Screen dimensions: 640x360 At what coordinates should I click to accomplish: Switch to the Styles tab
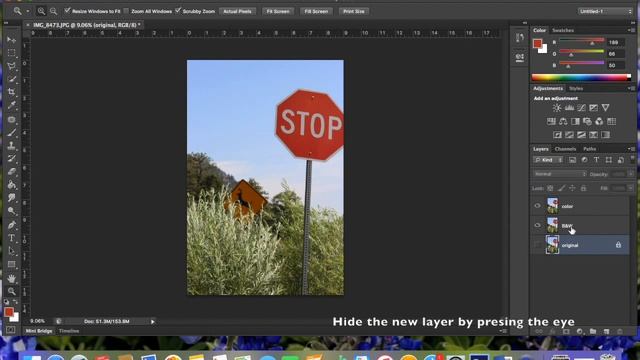[x=576, y=89]
